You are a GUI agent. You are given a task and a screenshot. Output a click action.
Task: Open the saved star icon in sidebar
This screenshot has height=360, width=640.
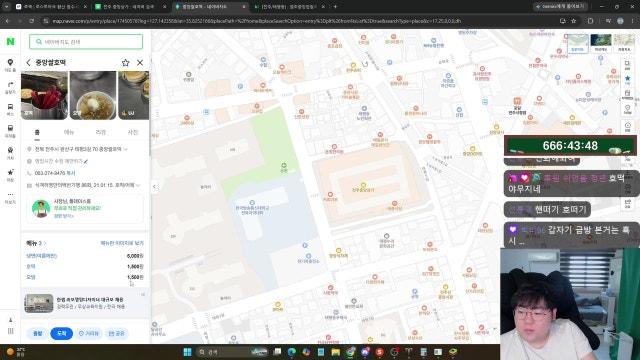click(10, 175)
